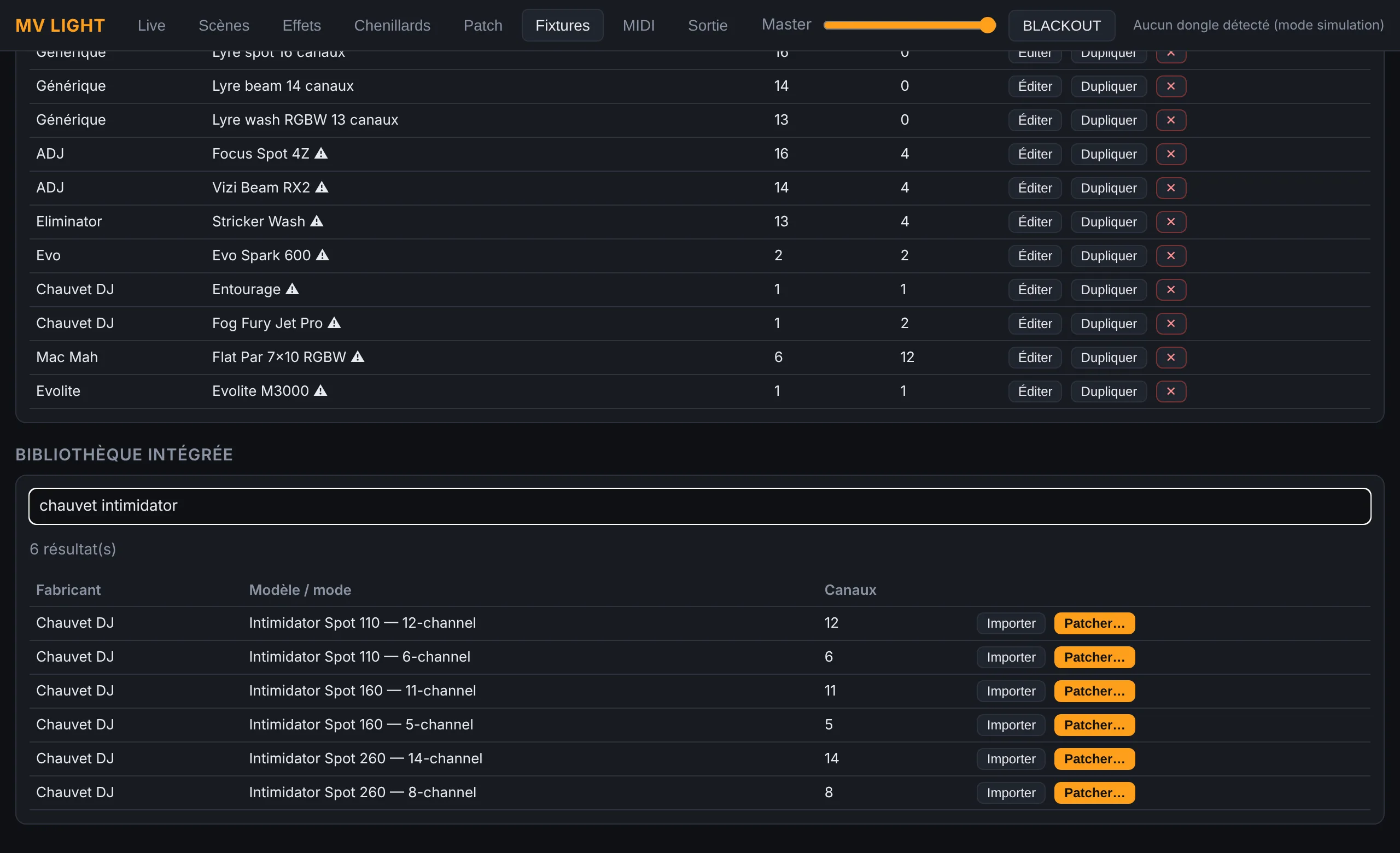Click the warning icon beside Entourage
This screenshot has width=1400, height=853.
pos(292,289)
